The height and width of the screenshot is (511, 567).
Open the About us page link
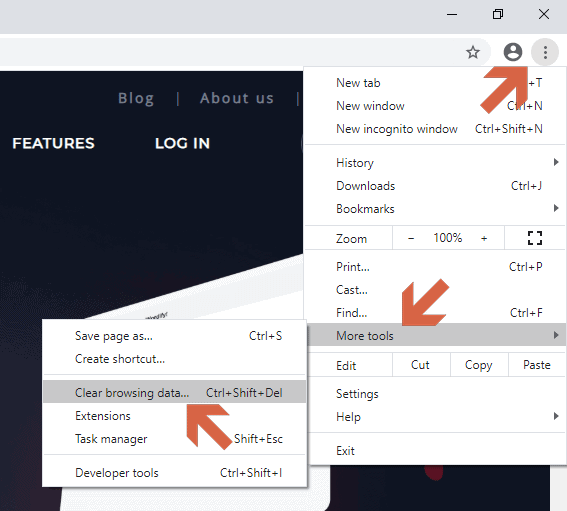point(237,98)
